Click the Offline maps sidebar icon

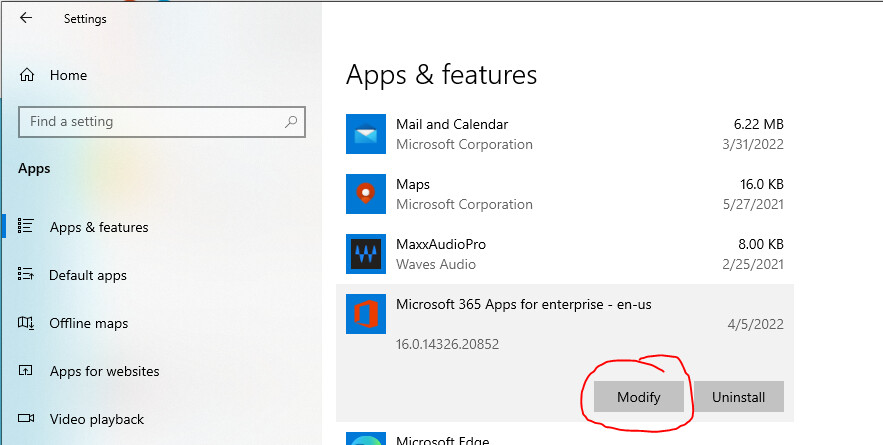pos(26,323)
